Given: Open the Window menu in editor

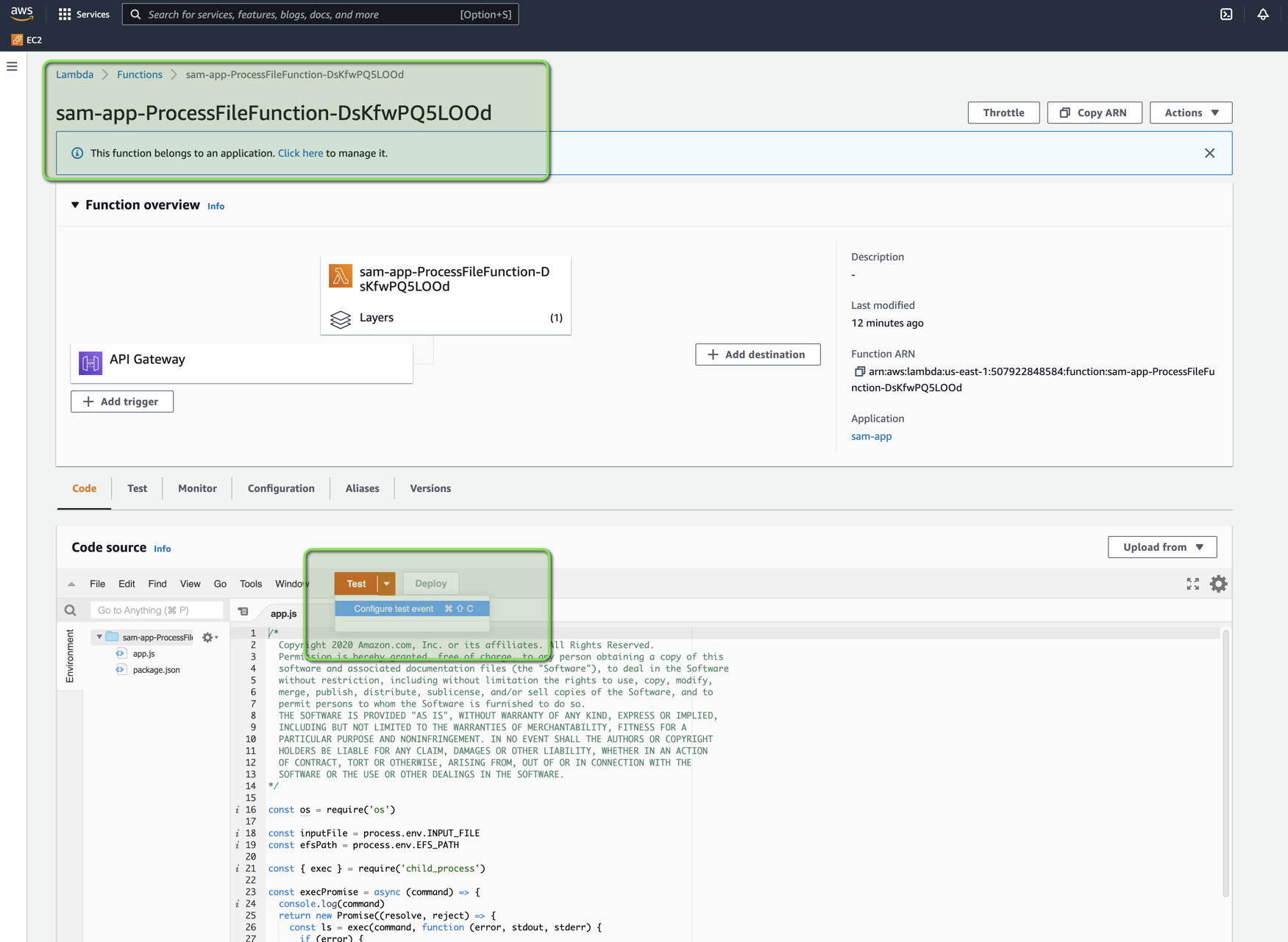Looking at the screenshot, I should point(292,584).
